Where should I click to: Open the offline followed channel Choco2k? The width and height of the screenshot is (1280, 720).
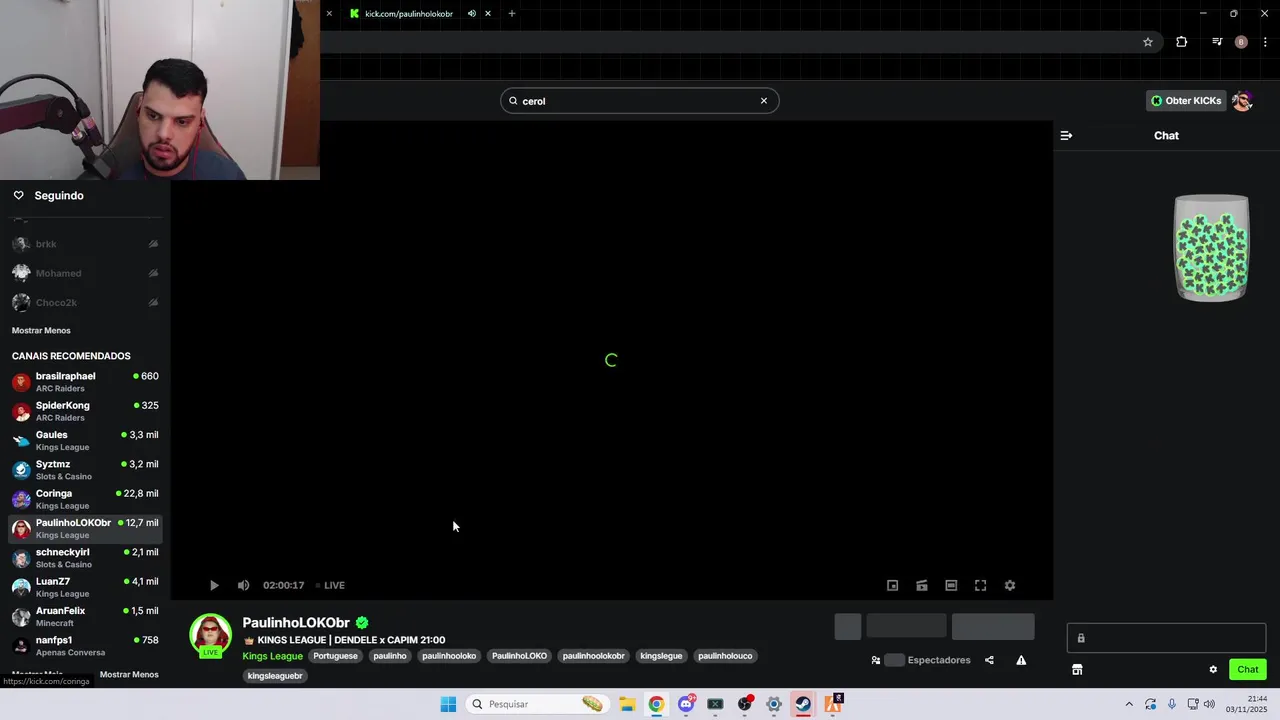[85, 302]
